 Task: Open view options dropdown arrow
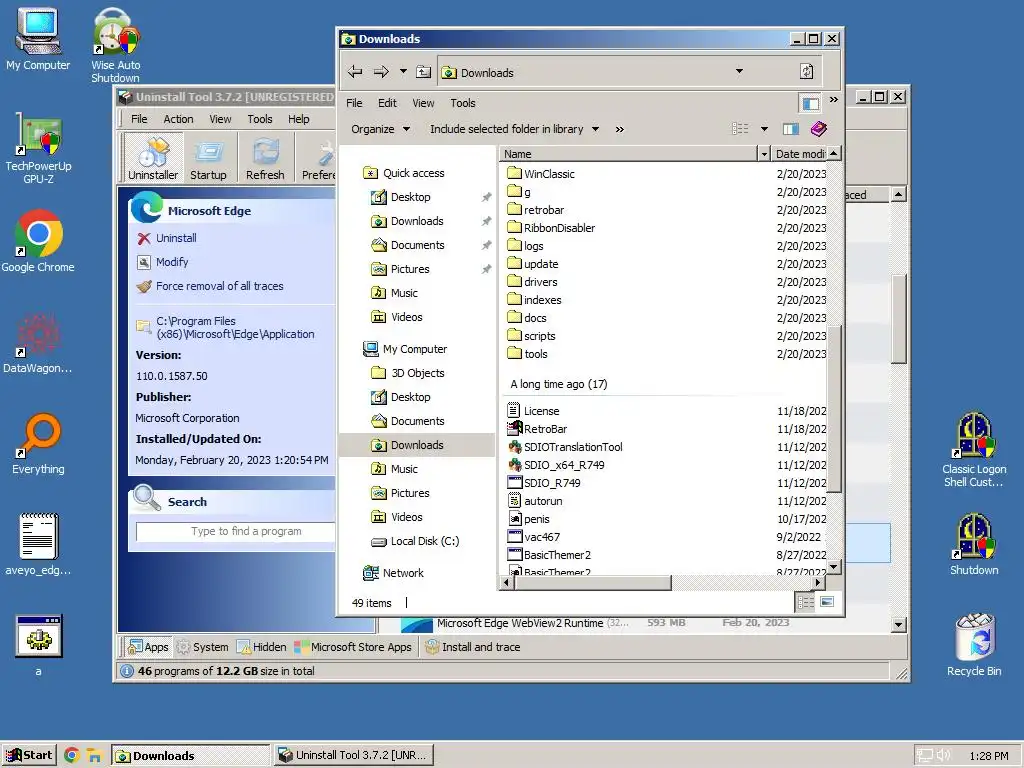pyautogui.click(x=764, y=129)
